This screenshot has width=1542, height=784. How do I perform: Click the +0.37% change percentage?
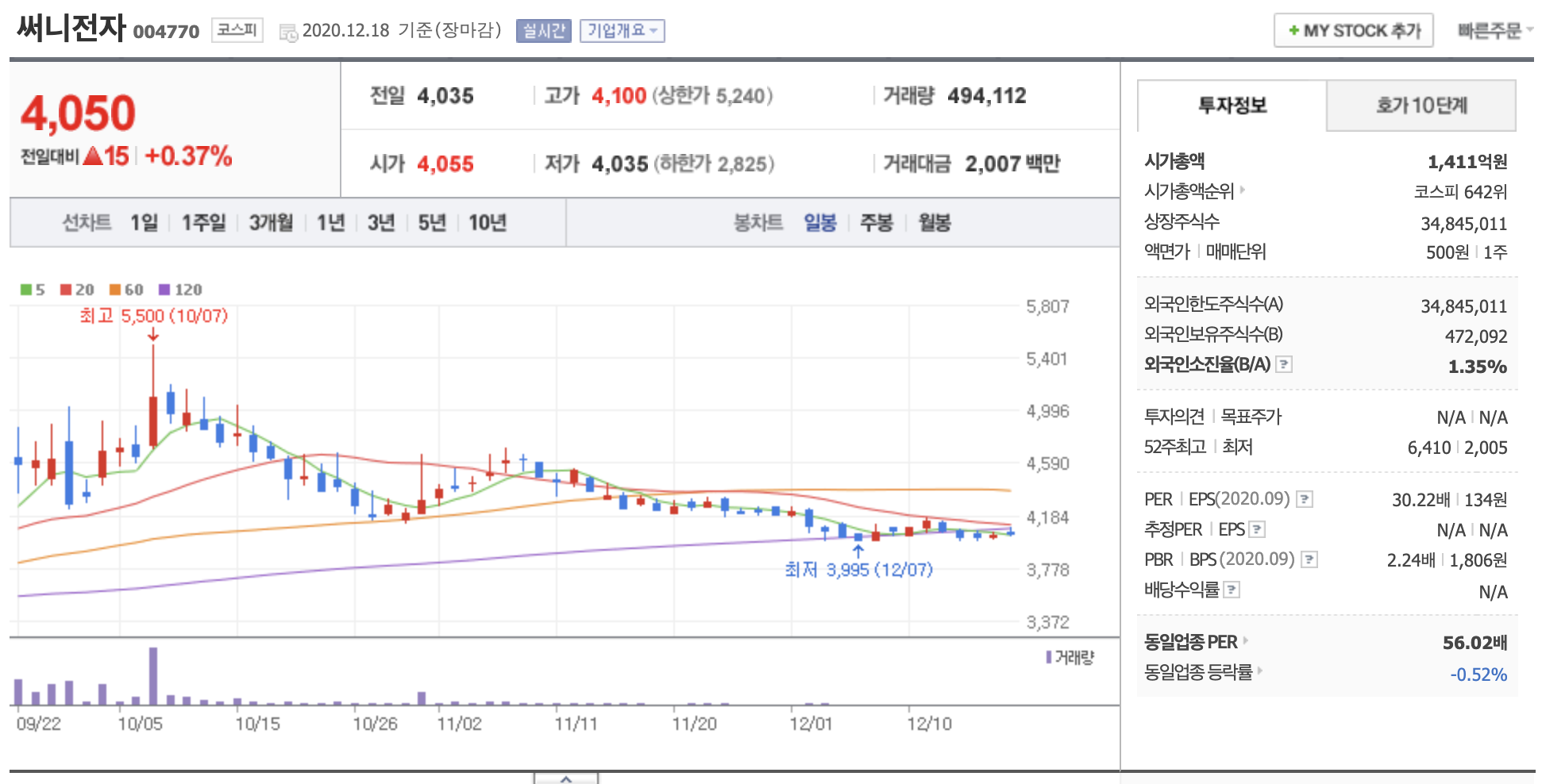[188, 156]
